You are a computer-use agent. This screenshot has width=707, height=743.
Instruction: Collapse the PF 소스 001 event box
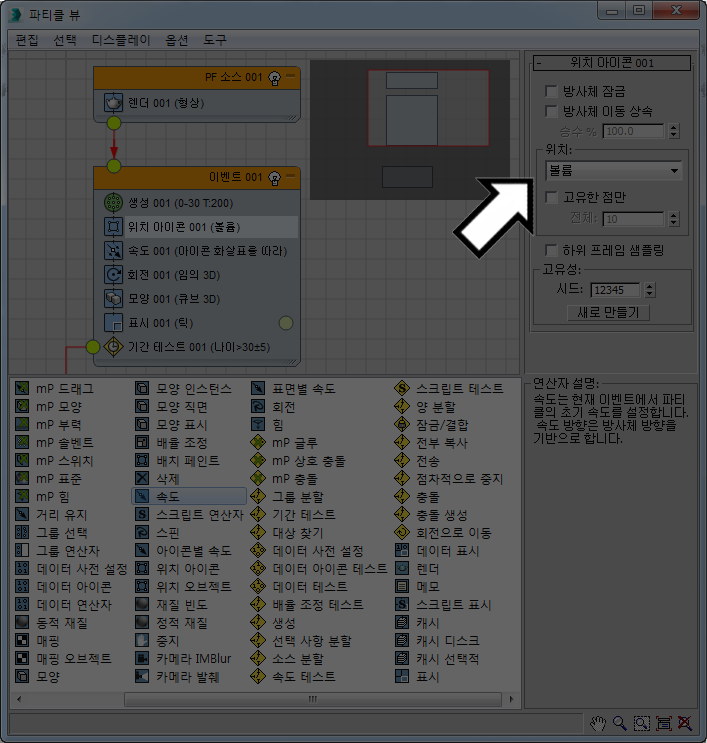(290, 76)
